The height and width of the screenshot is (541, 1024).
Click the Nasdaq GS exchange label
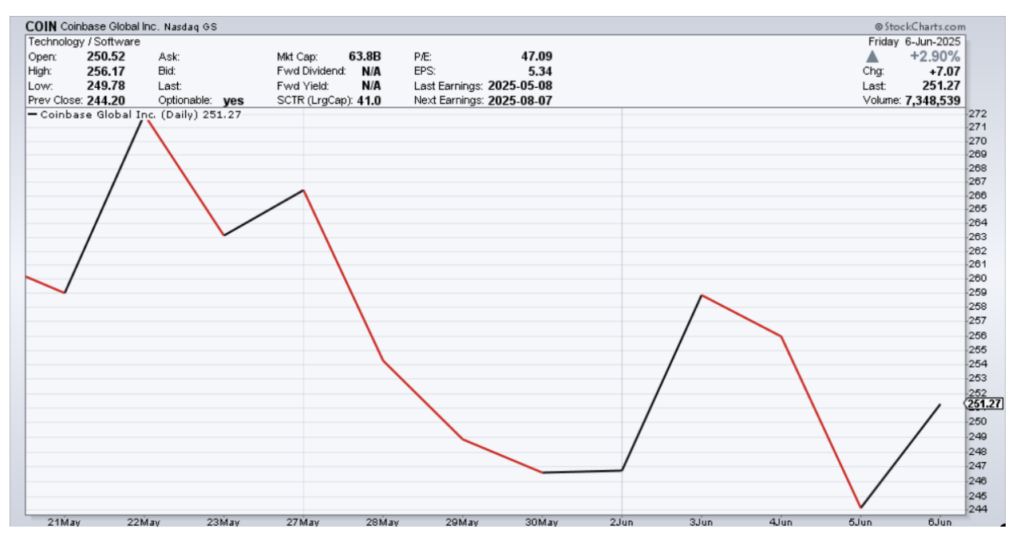190,27
